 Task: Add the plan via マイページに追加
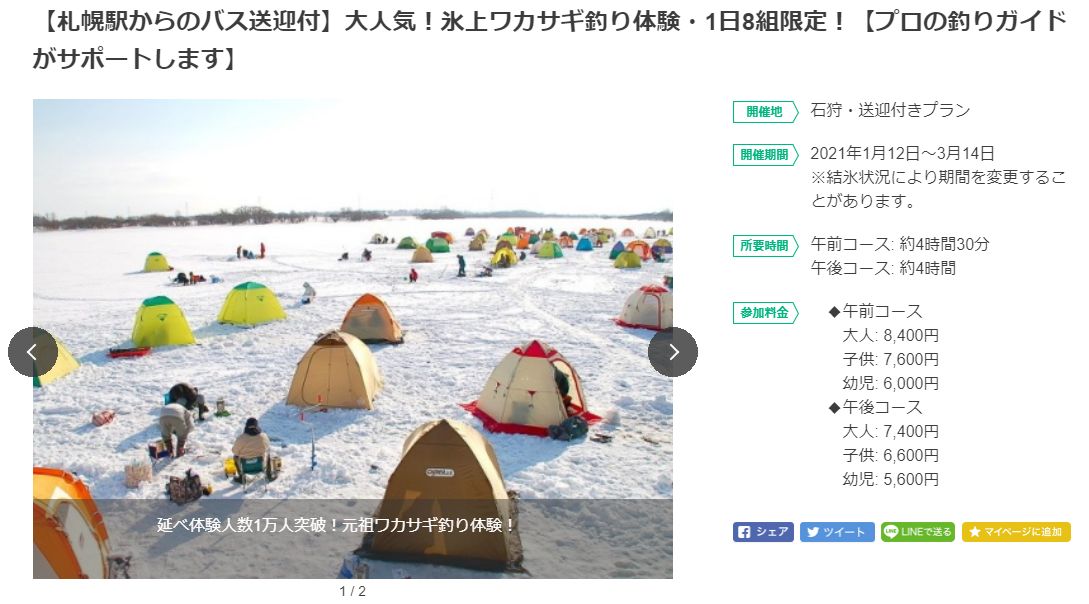1016,532
